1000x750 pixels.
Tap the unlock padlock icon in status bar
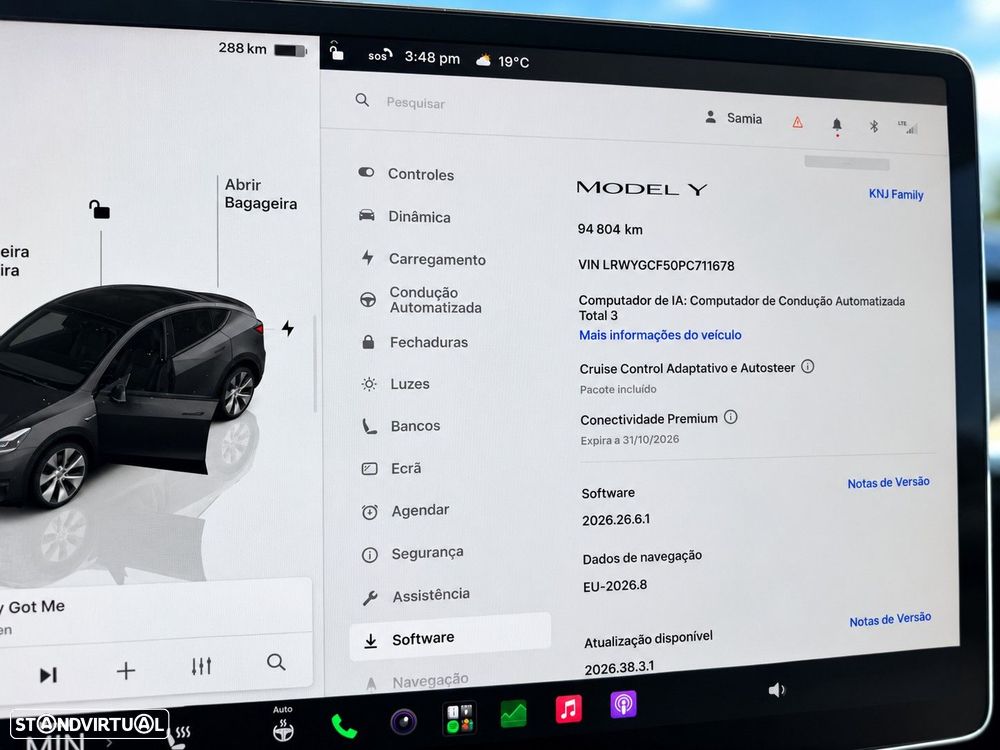tap(336, 50)
